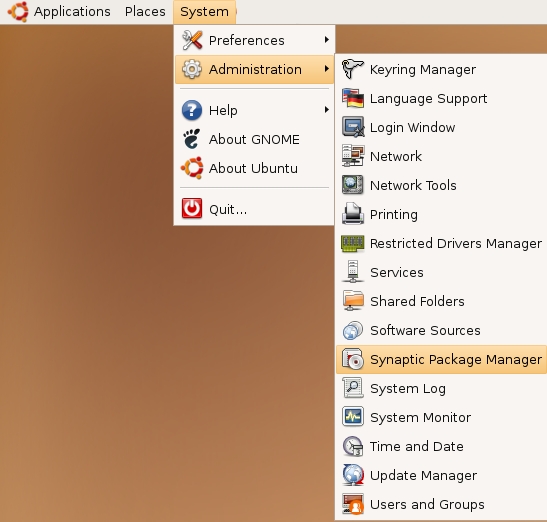Screen dimensions: 547x522
Task: Click the System Monitor graph icon
Action: pyautogui.click(x=353, y=417)
